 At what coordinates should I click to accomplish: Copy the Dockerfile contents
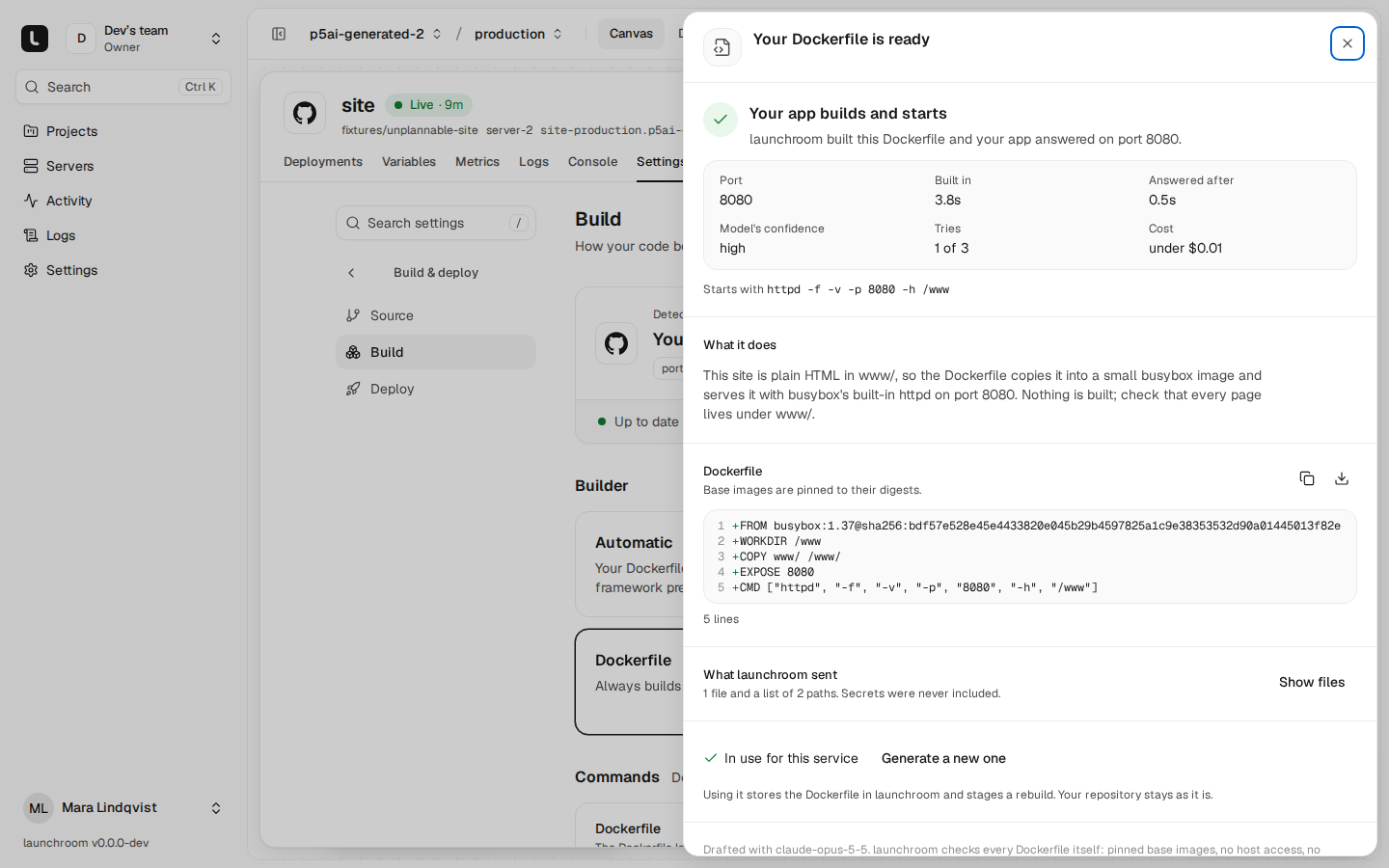coord(1307,478)
